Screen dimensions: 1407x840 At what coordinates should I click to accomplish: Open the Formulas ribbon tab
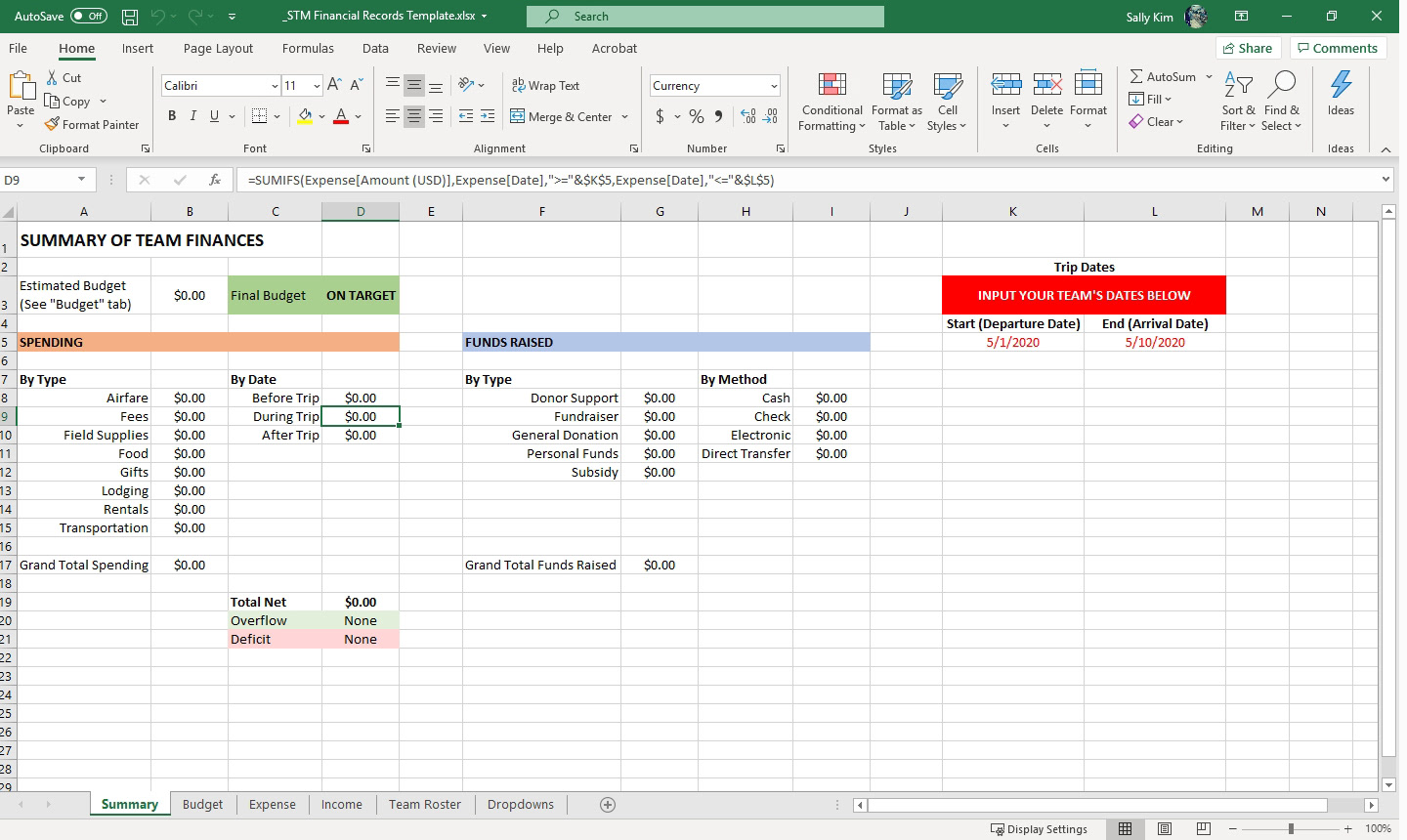point(308,48)
